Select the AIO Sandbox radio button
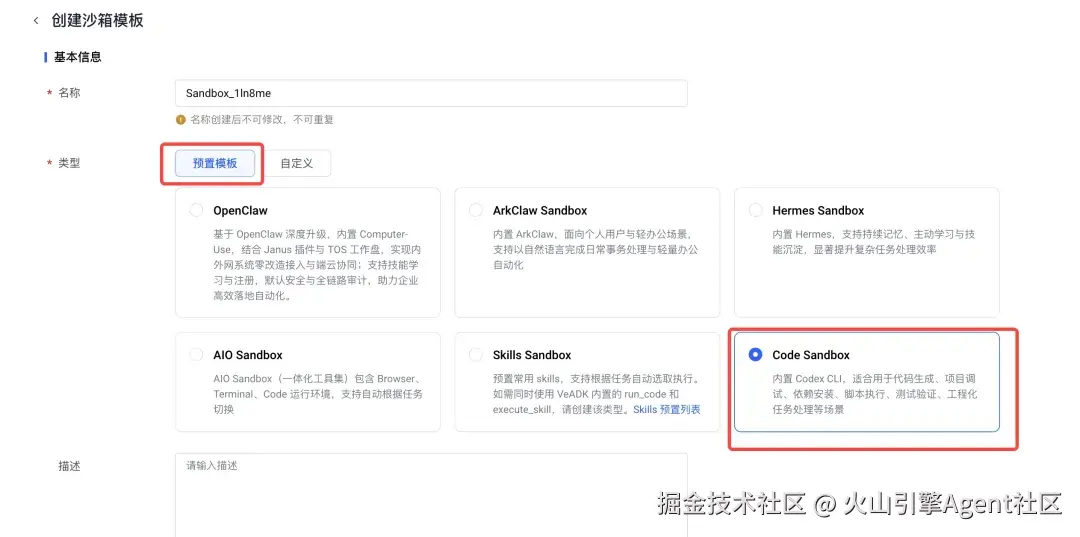The width and height of the screenshot is (1080, 537). [196, 355]
